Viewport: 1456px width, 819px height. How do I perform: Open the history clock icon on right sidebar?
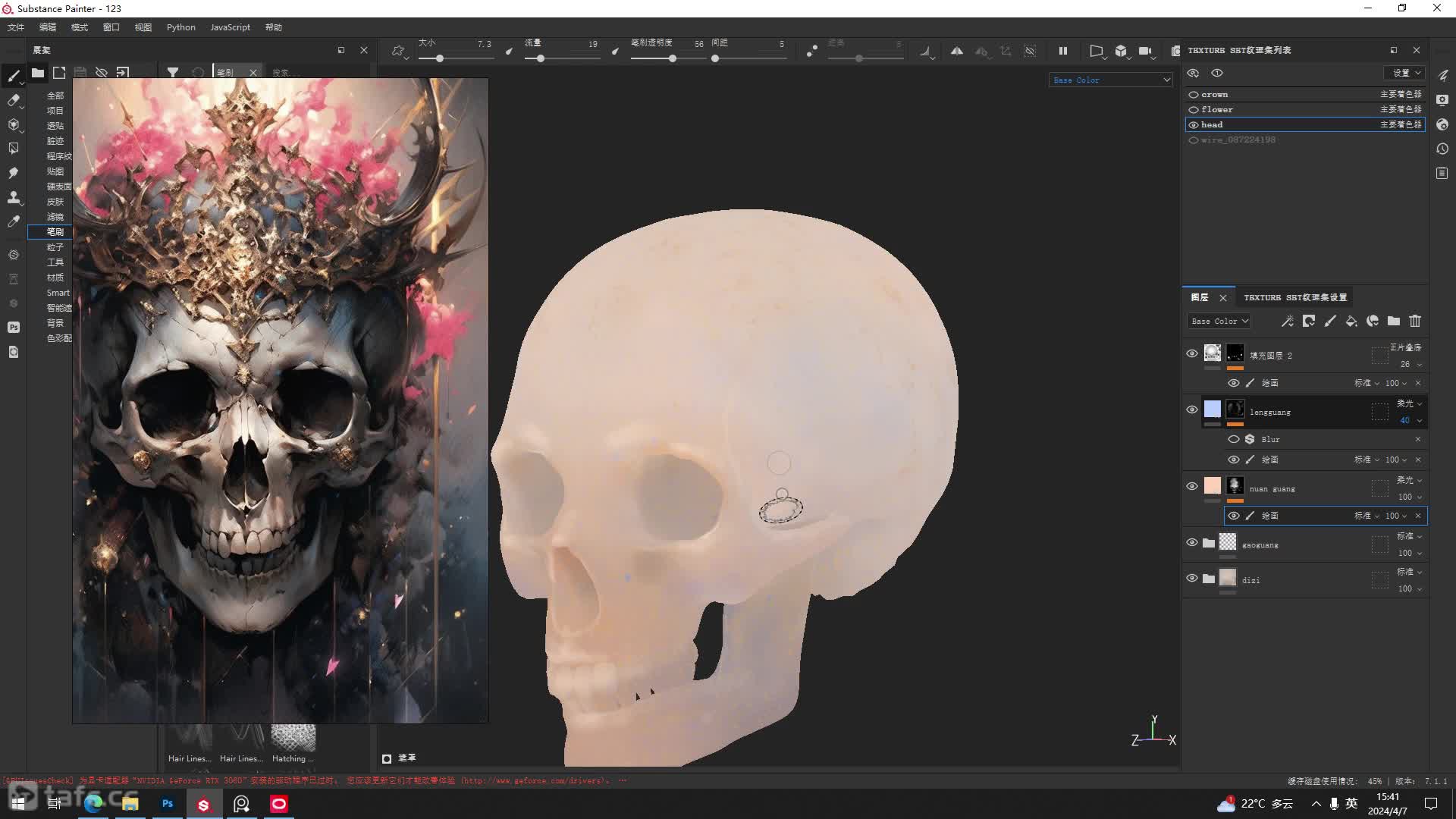coord(1442,149)
